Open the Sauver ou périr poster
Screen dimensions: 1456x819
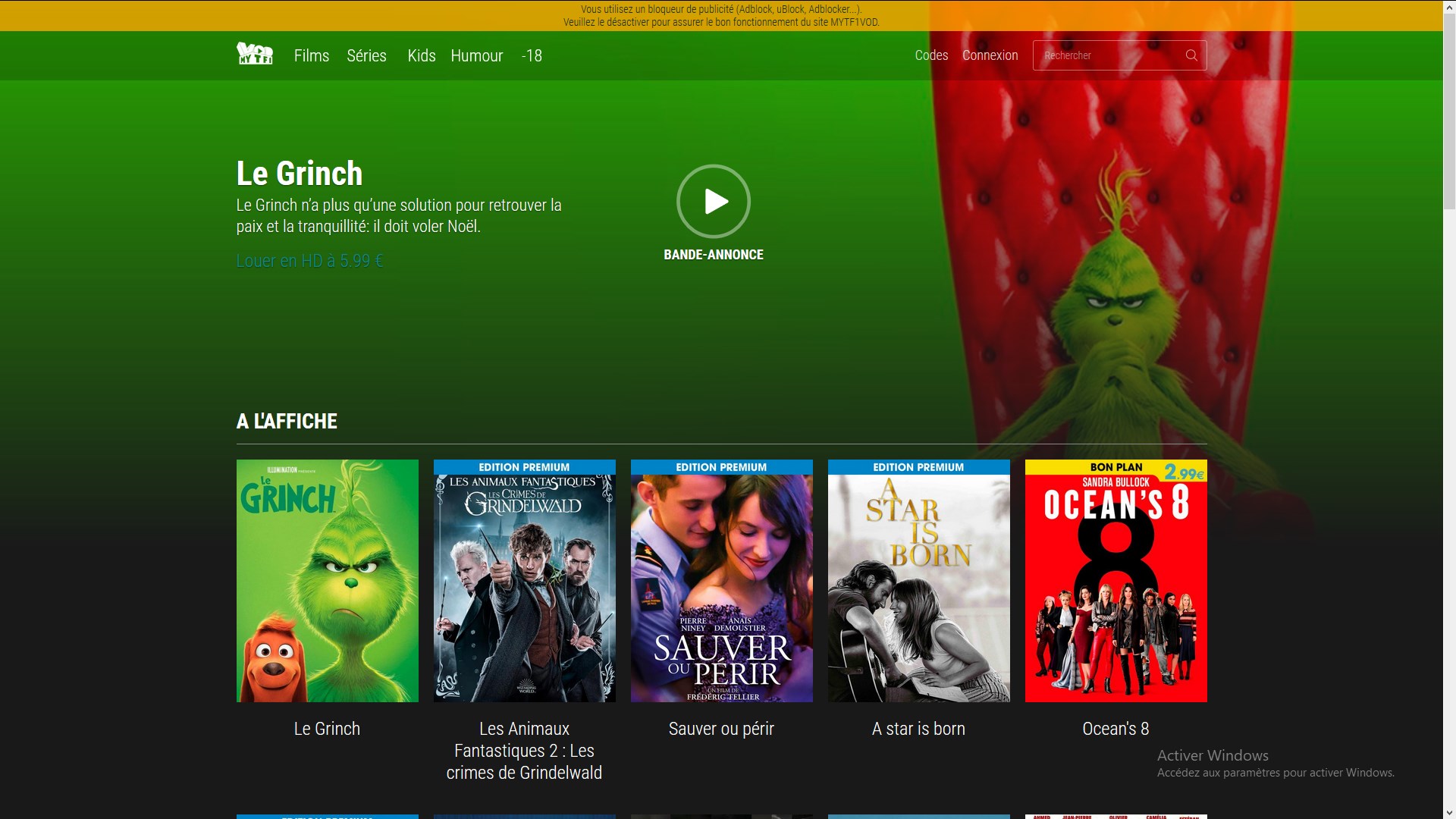721,581
